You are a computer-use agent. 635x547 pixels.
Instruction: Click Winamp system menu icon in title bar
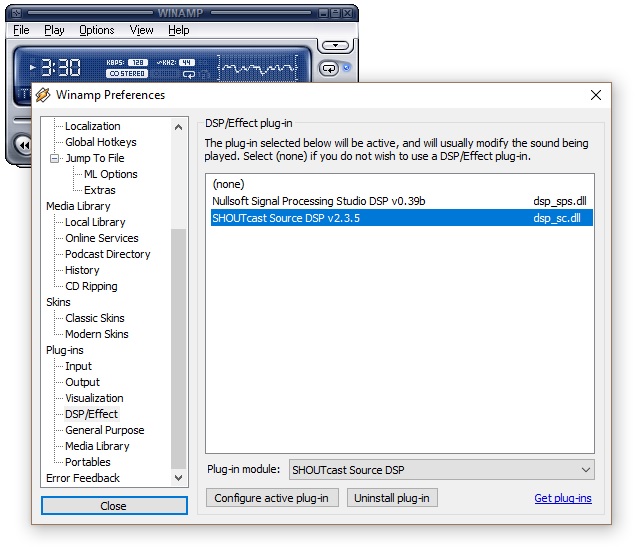pyautogui.click(x=17, y=13)
